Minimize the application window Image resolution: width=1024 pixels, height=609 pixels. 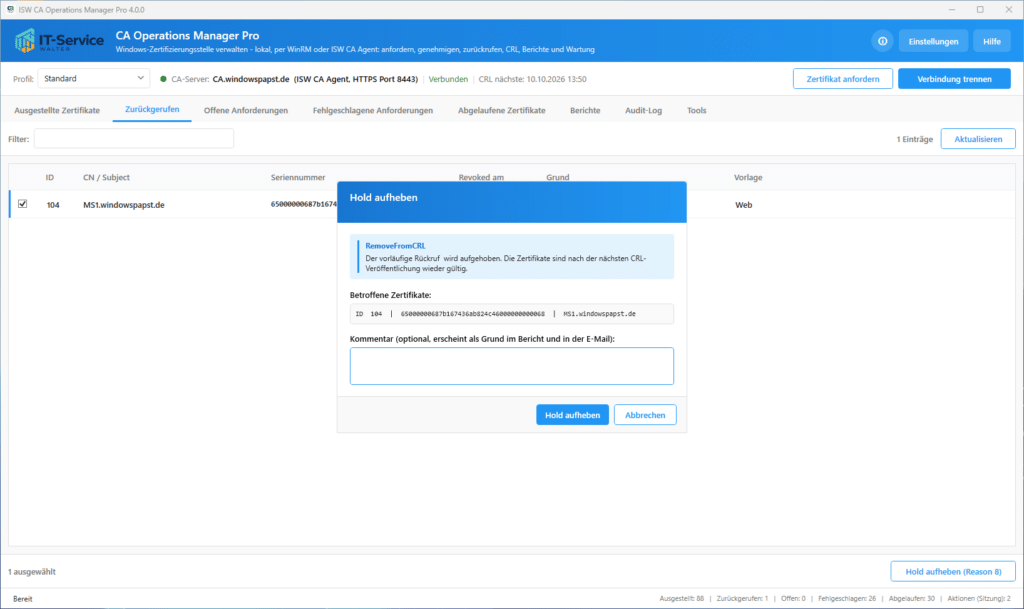pyautogui.click(x=952, y=10)
